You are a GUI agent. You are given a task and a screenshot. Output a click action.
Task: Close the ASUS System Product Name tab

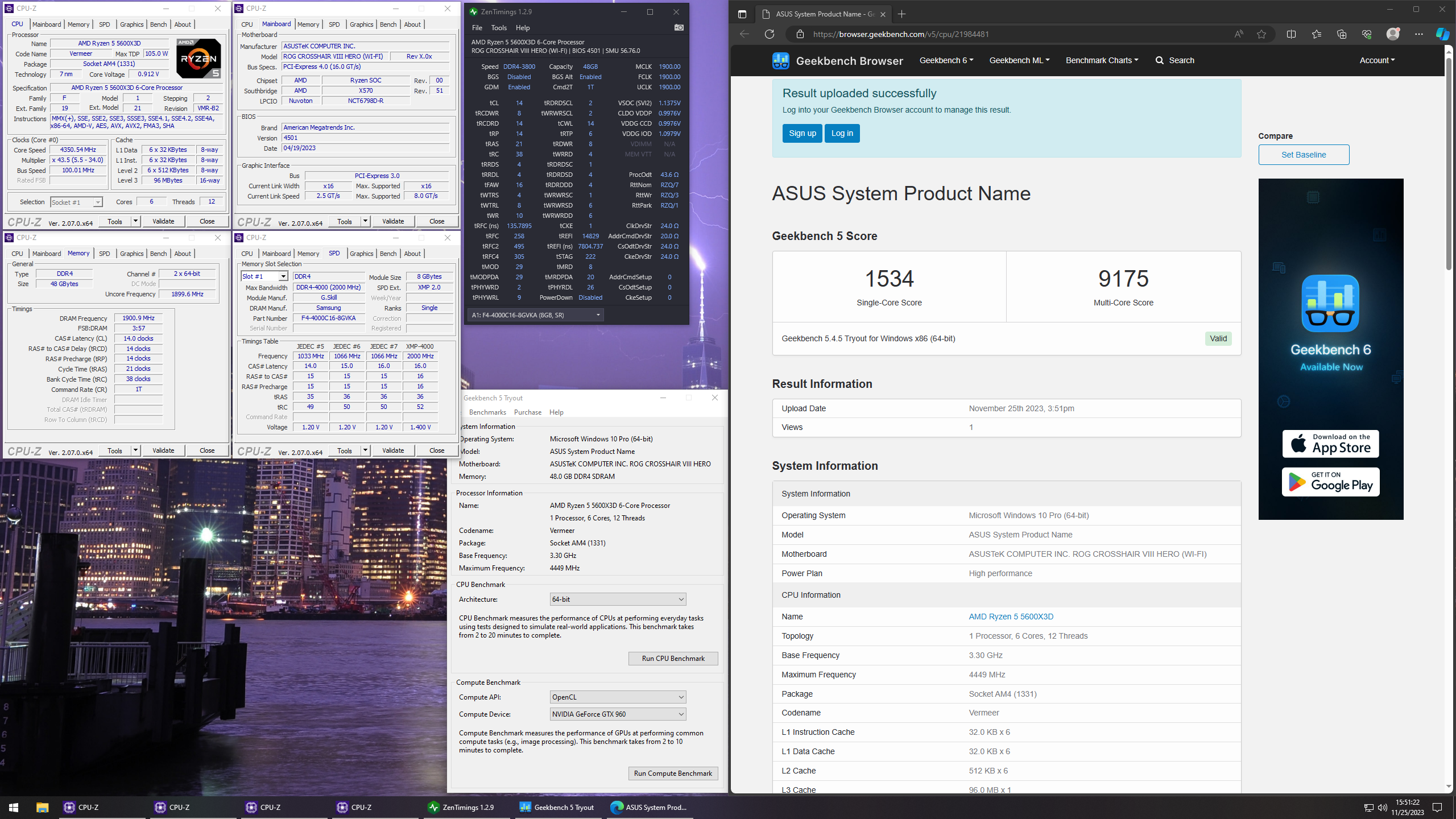(883, 14)
